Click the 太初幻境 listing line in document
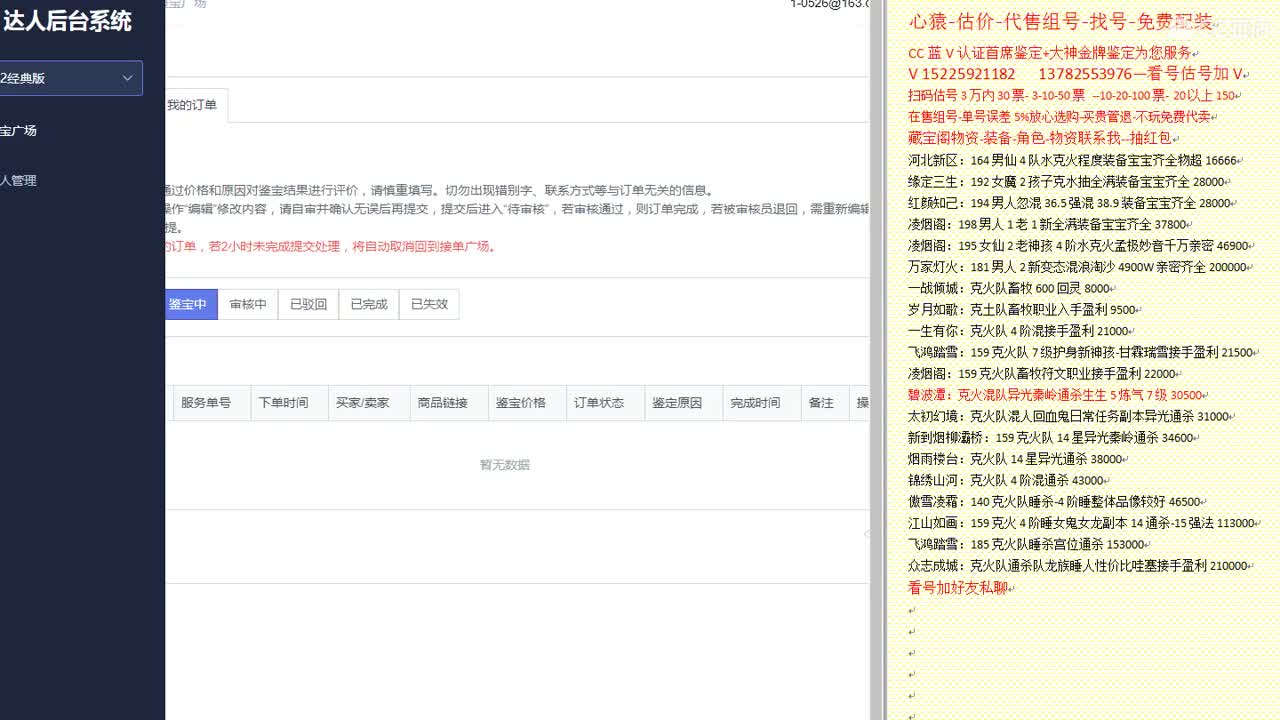 (x=1068, y=416)
